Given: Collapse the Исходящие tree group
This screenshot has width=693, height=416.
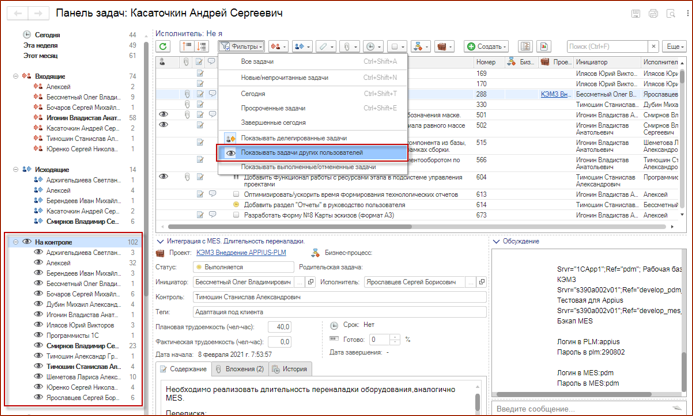Looking at the screenshot, I should click(15, 169).
